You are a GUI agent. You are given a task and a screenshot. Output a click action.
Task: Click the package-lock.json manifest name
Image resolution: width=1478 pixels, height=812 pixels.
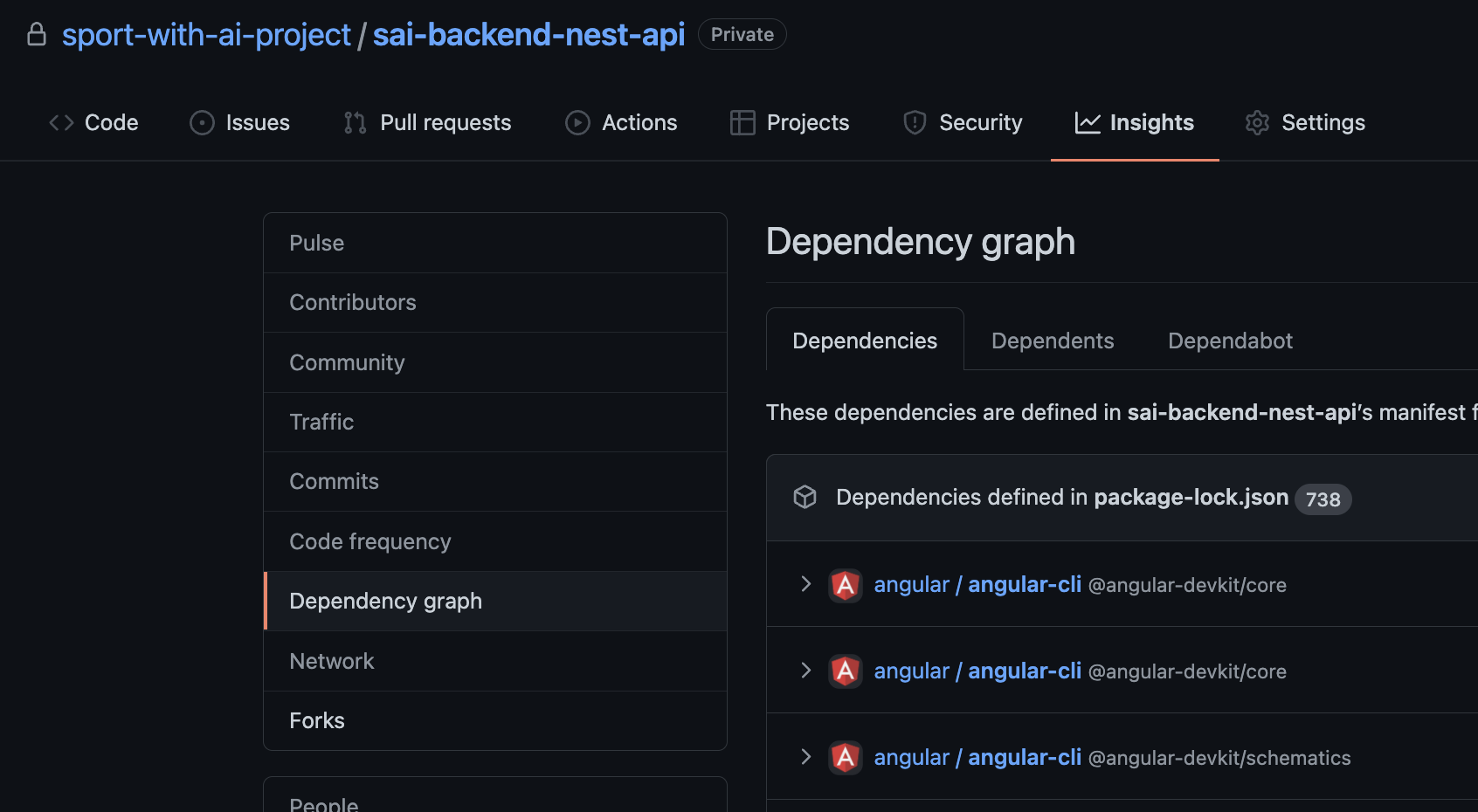(1191, 497)
